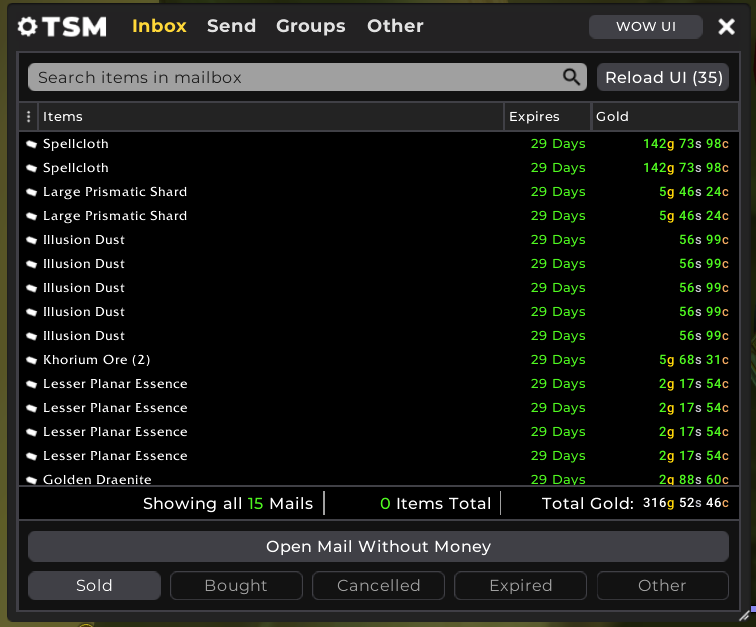Click the Total Gold 316g 52s 46c value
The image size is (756, 627).
tap(685, 503)
